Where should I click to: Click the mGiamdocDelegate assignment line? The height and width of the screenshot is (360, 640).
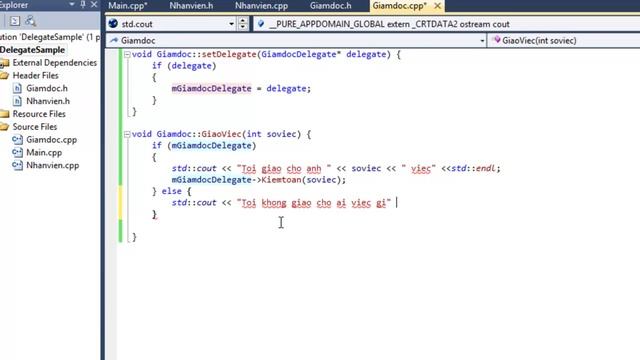point(241,89)
